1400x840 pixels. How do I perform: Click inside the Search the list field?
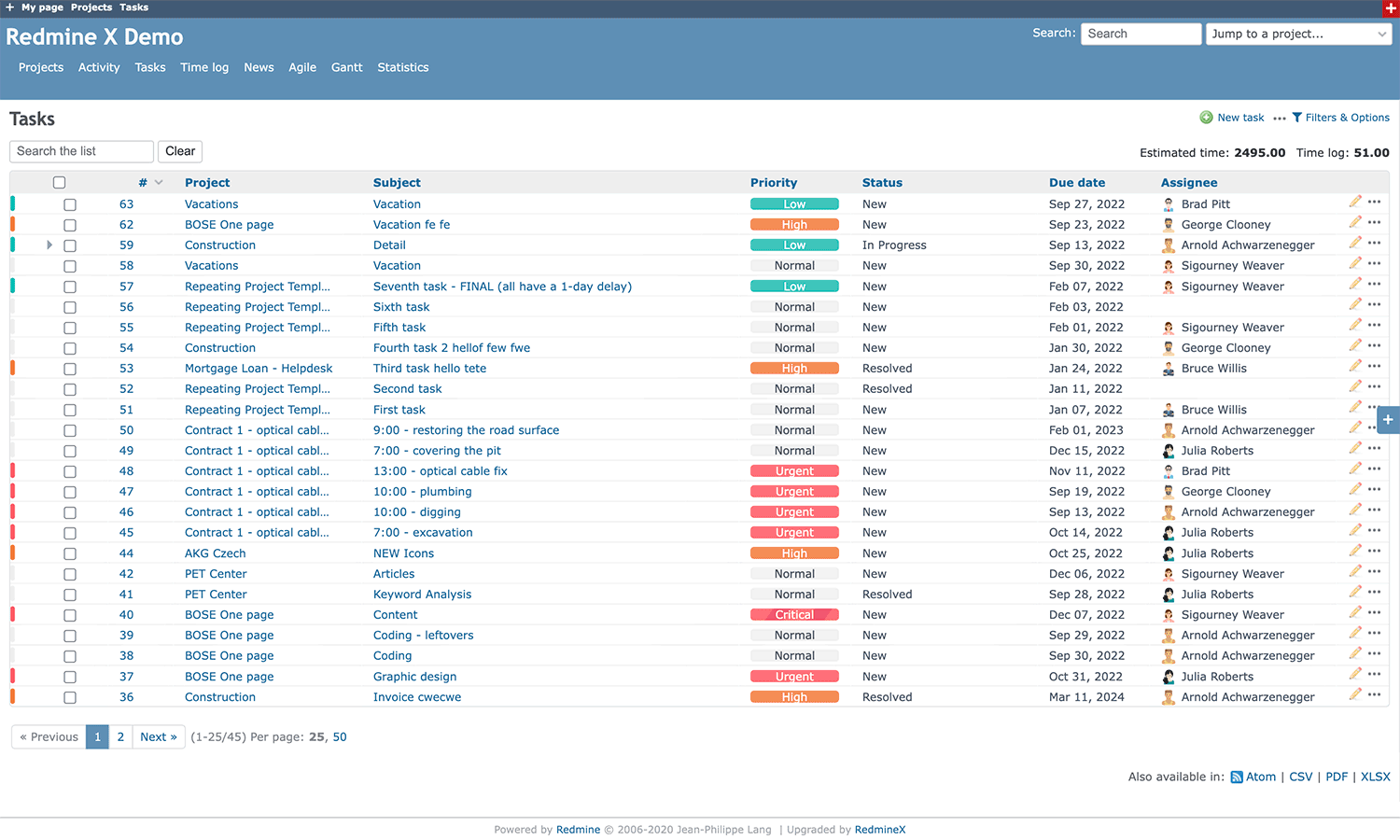(x=81, y=150)
